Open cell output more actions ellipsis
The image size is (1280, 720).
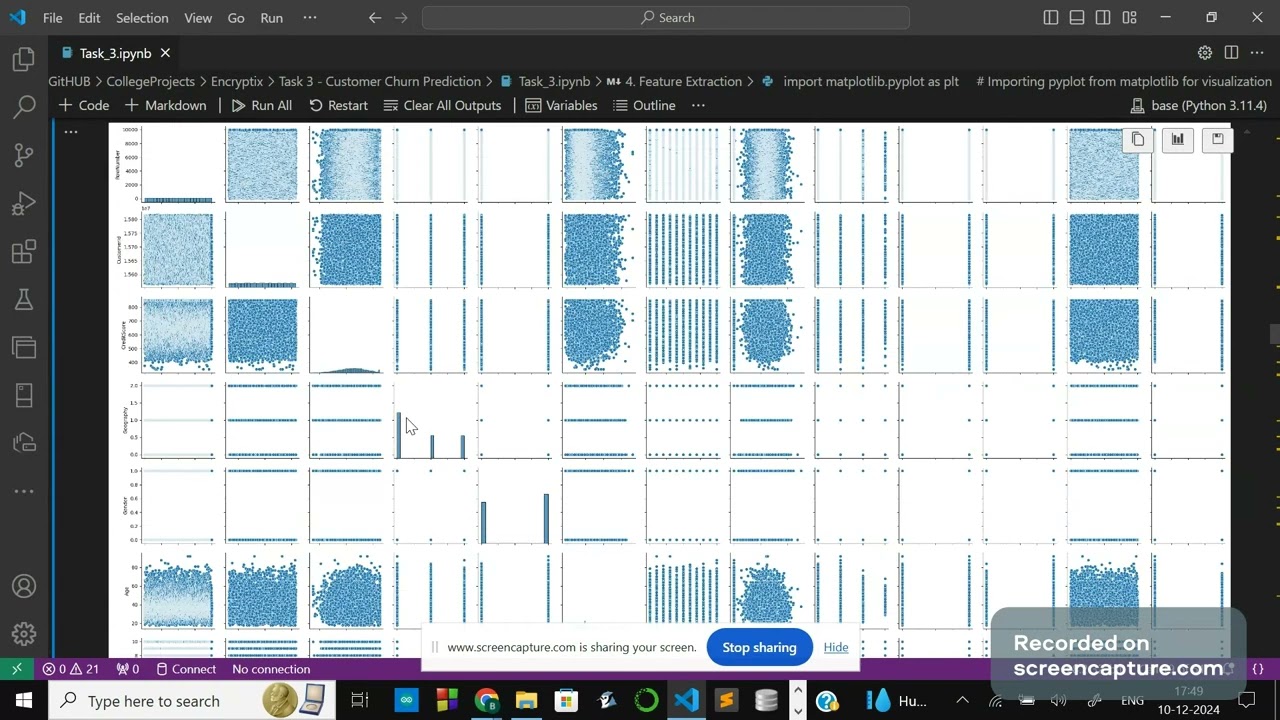coord(71,131)
